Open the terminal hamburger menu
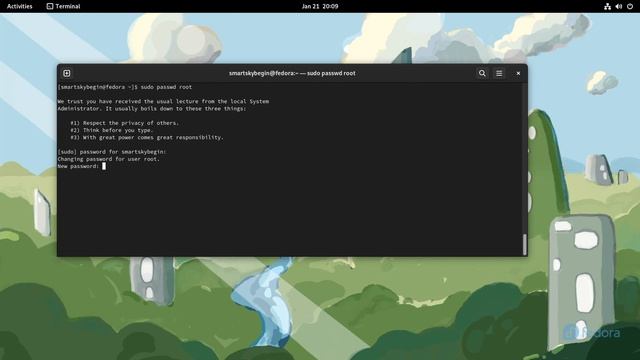 pyautogui.click(x=499, y=73)
